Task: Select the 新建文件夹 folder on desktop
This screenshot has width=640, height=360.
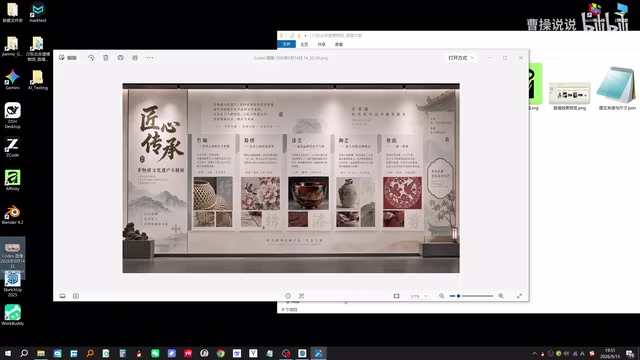Action: [x=12, y=12]
